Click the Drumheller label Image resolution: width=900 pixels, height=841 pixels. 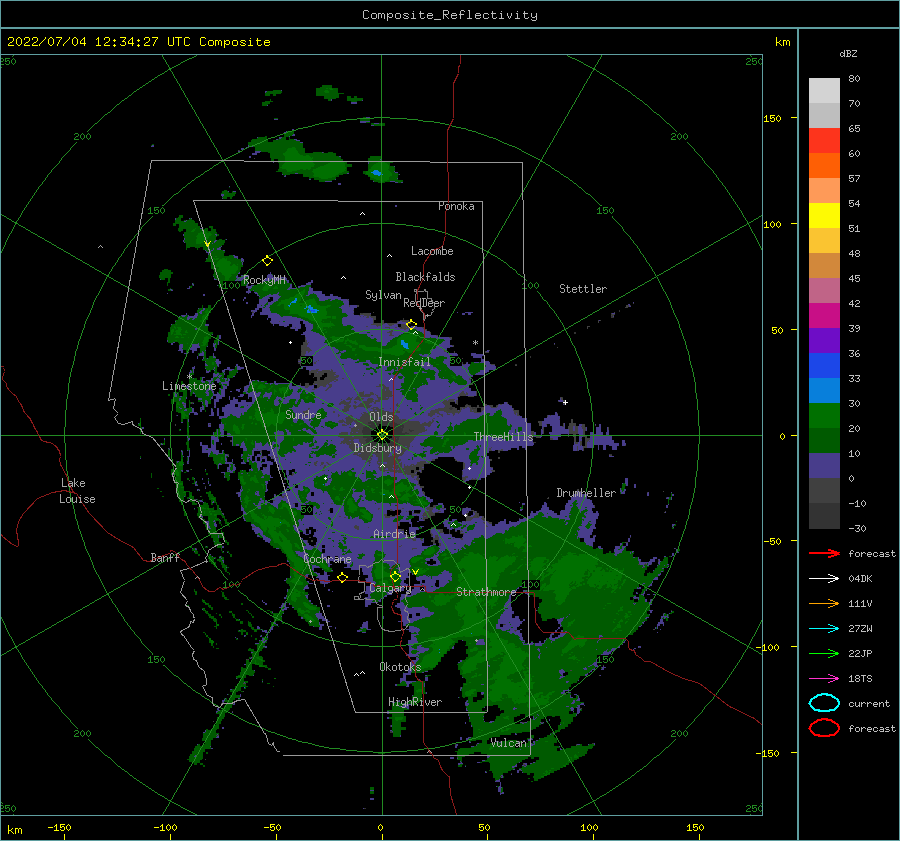coord(586,493)
